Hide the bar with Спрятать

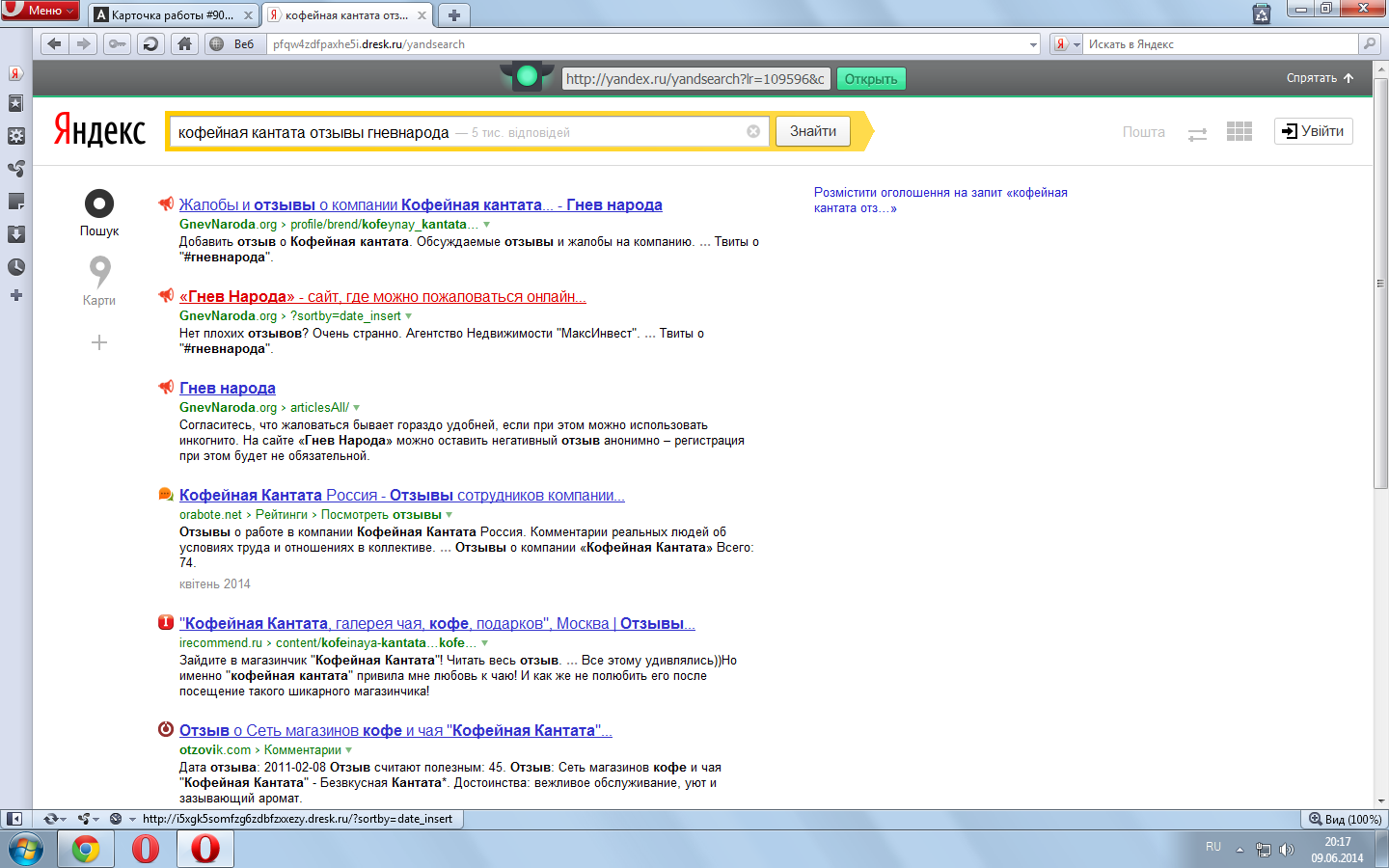pos(1321,78)
